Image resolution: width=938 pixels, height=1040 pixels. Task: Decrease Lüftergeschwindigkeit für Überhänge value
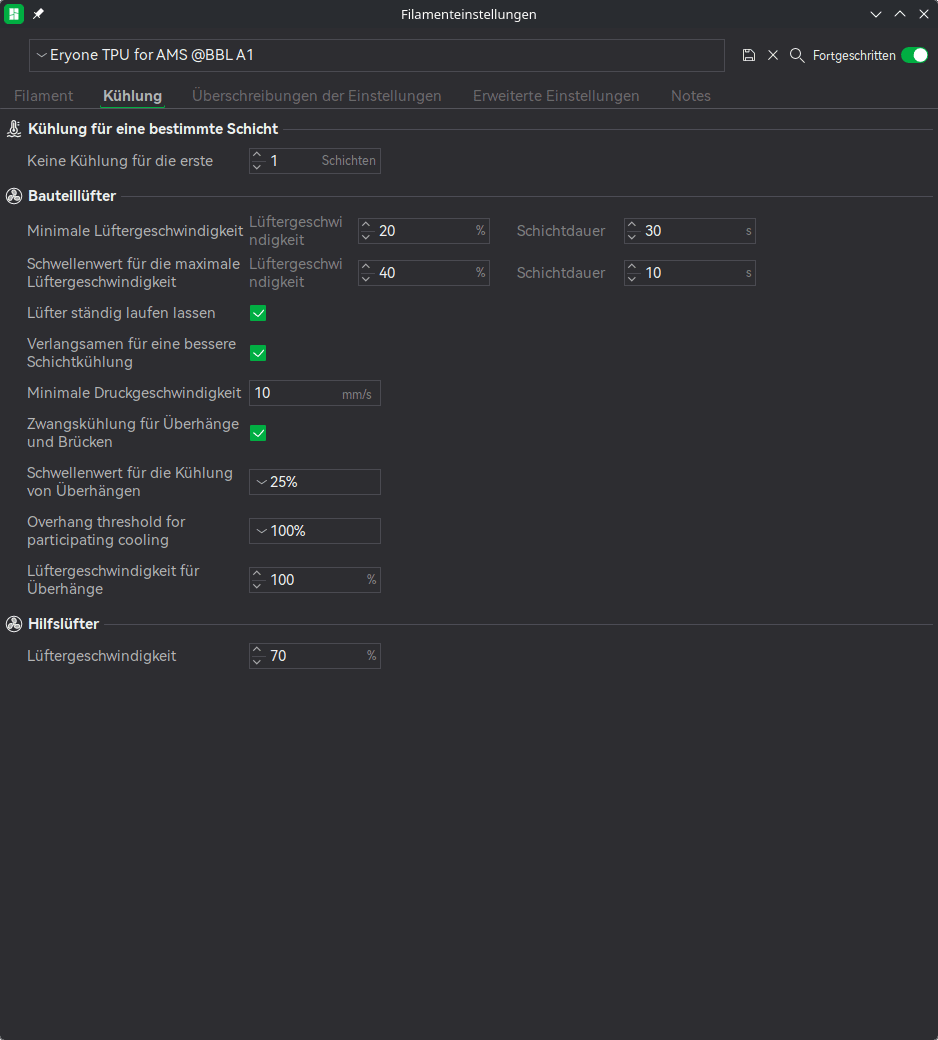coord(257,586)
